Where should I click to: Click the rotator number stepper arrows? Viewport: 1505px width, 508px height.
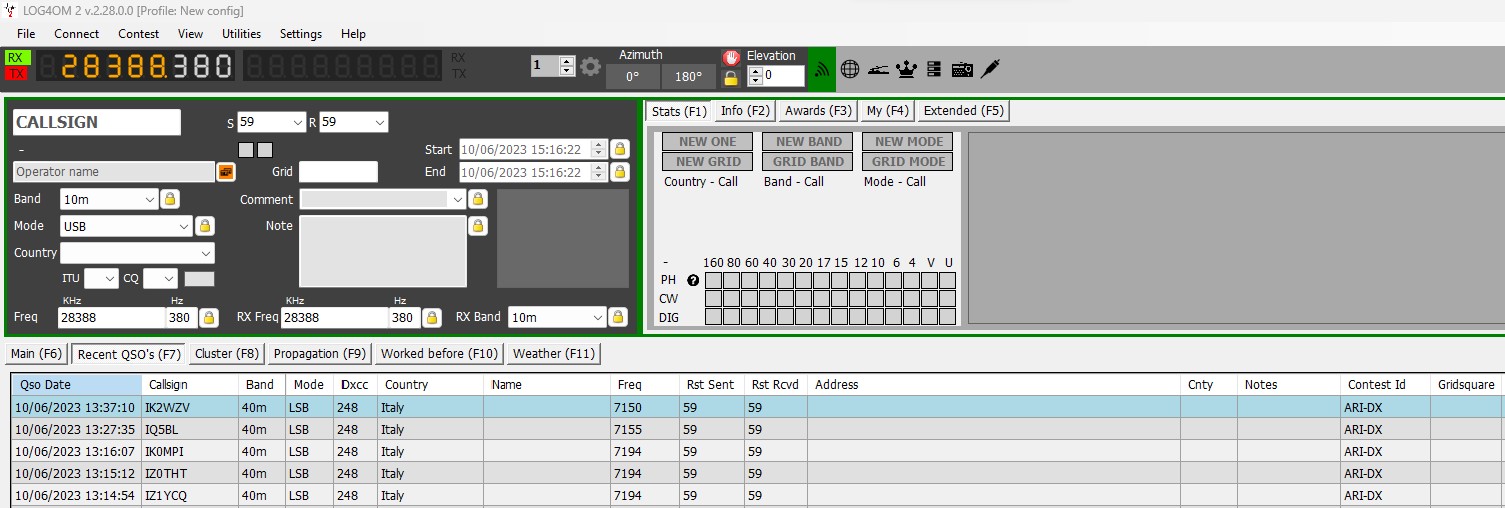(x=567, y=66)
